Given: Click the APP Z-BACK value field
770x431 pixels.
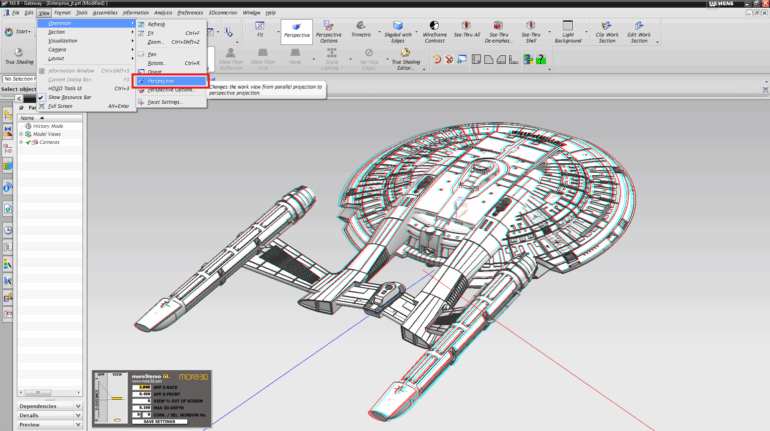Looking at the screenshot, I should click(x=141, y=387).
